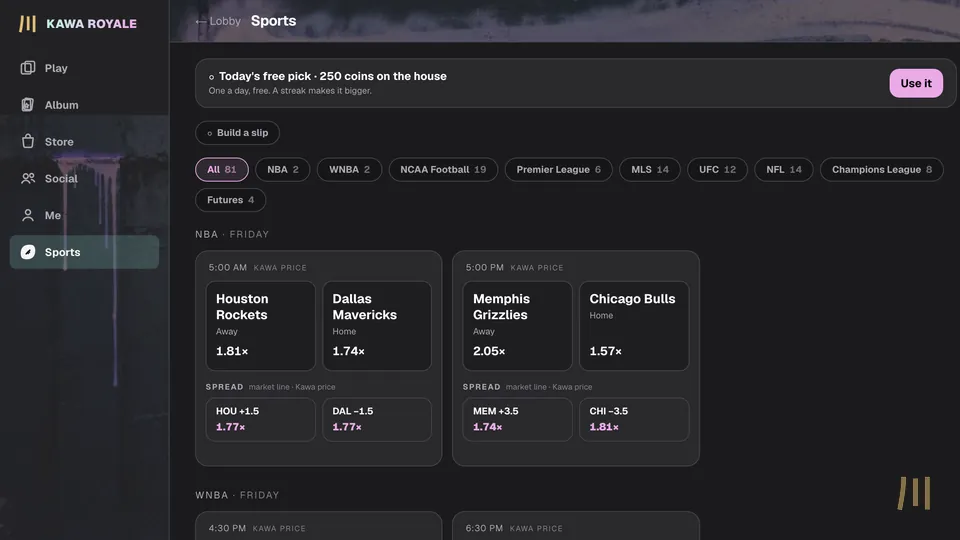The image size is (960, 540).
Task: Open the Social people icon
Action: tap(28, 178)
